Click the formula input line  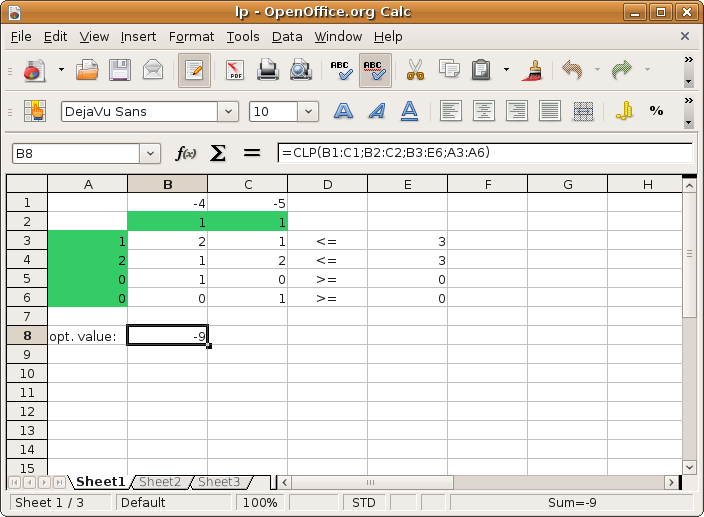pyautogui.click(x=484, y=153)
